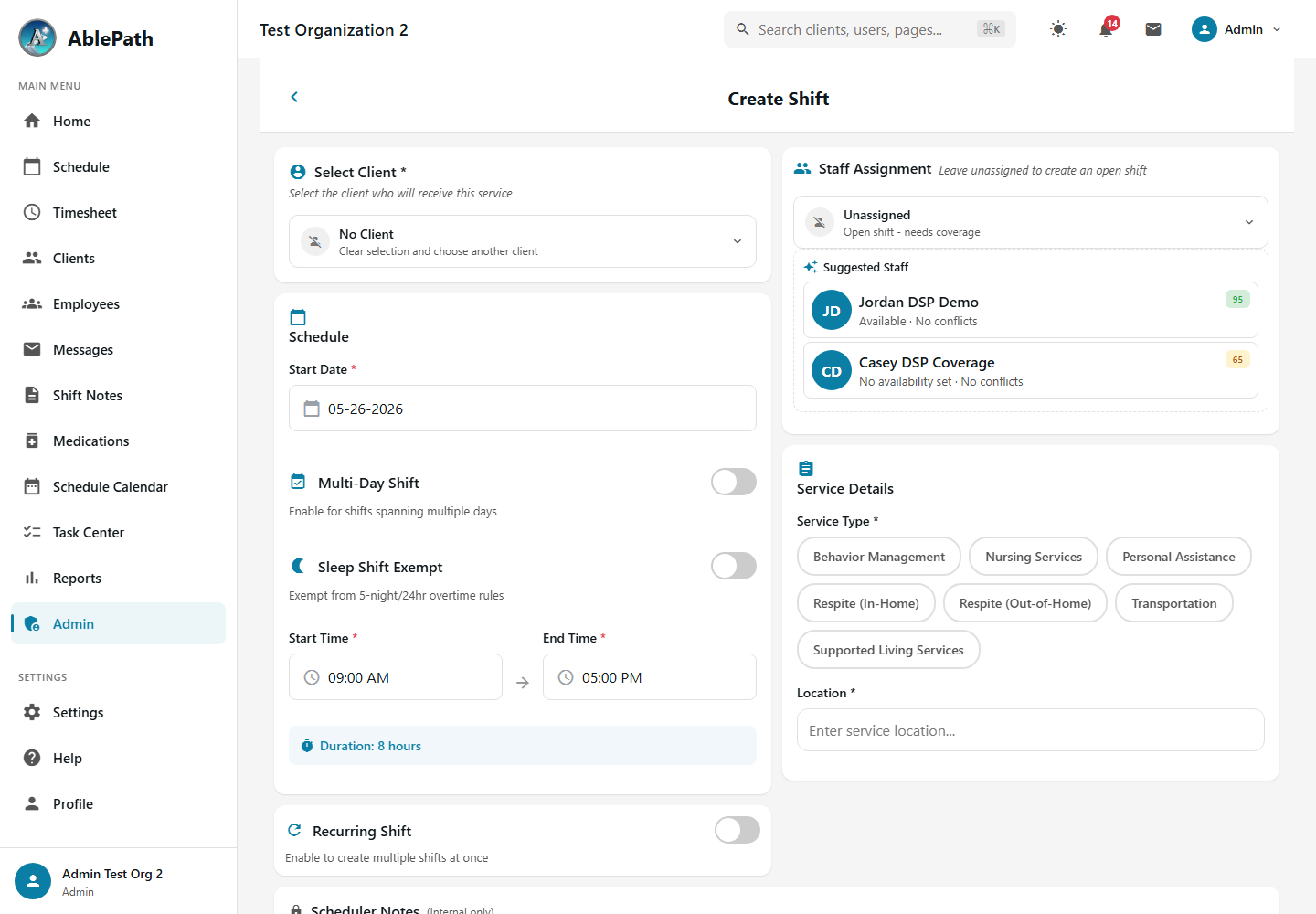Enable the Multi-Day Shift toggle

734,482
